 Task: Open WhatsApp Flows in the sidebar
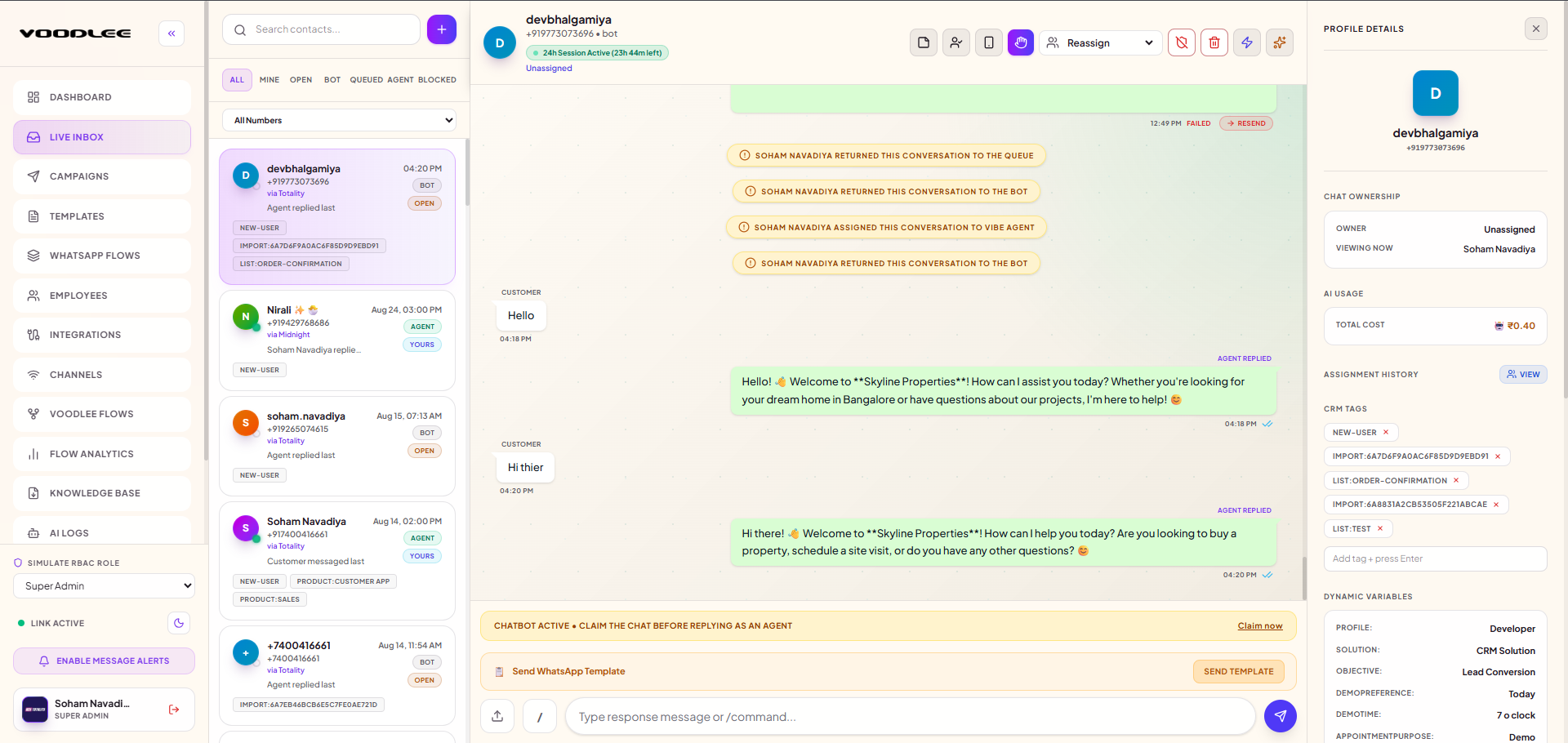point(102,256)
